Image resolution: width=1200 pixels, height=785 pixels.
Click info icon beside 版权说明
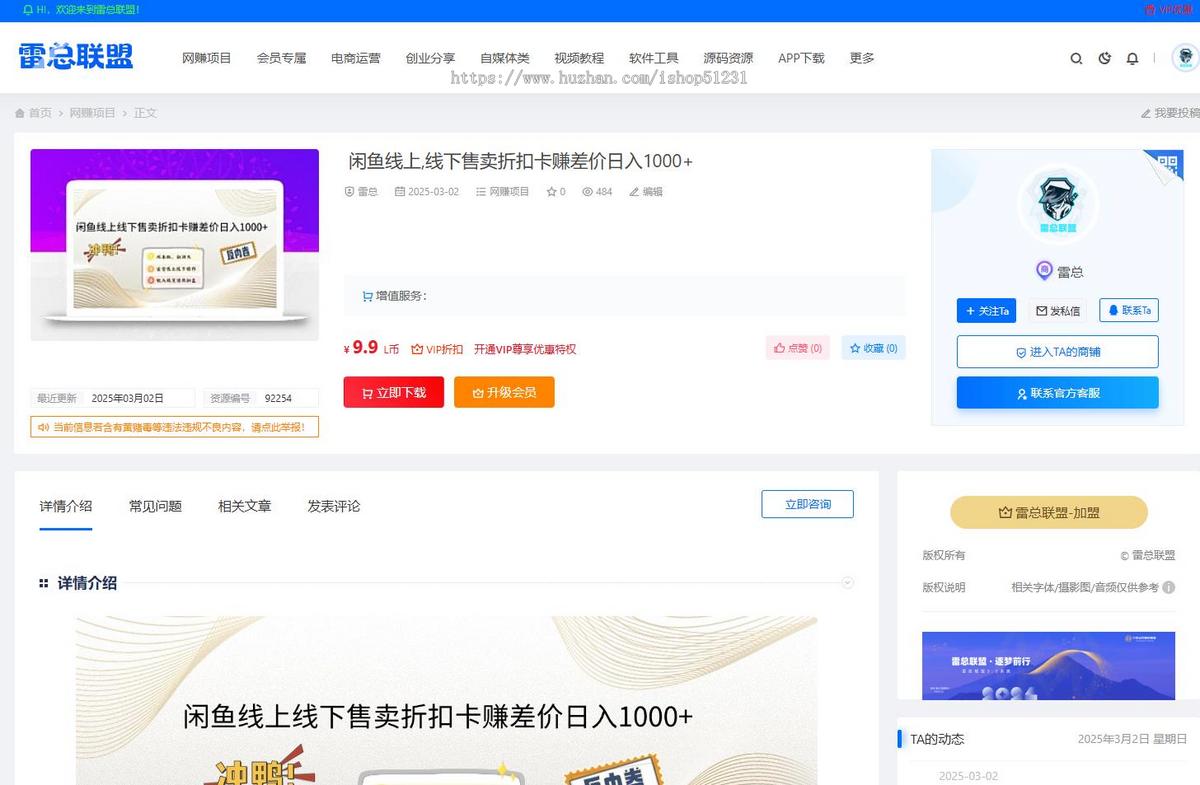pyautogui.click(x=1168, y=588)
